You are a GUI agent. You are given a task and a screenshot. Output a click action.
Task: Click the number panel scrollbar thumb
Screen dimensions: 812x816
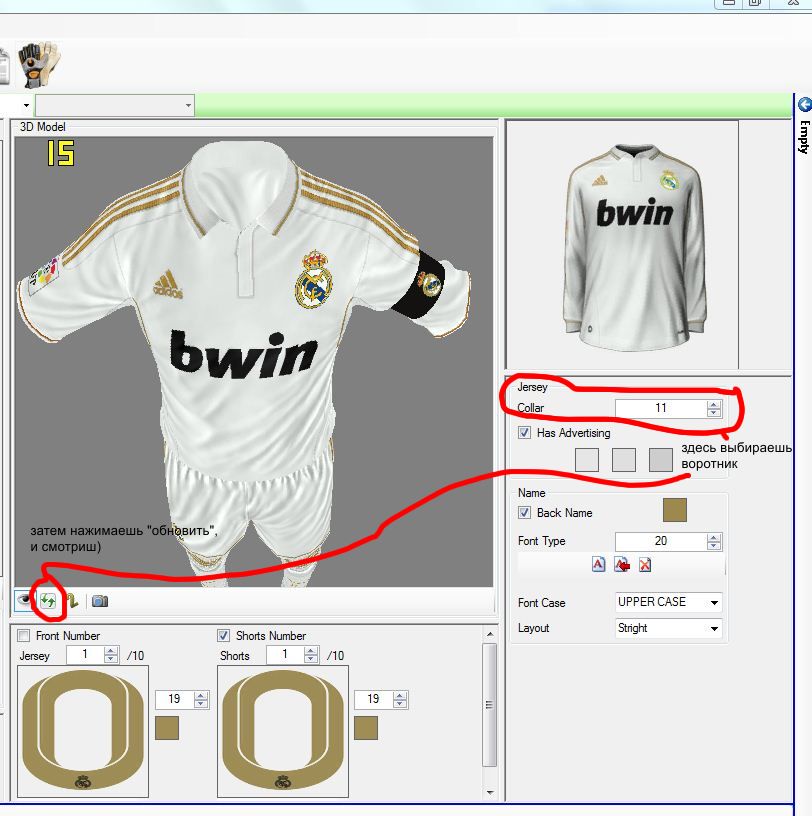pyautogui.click(x=489, y=705)
